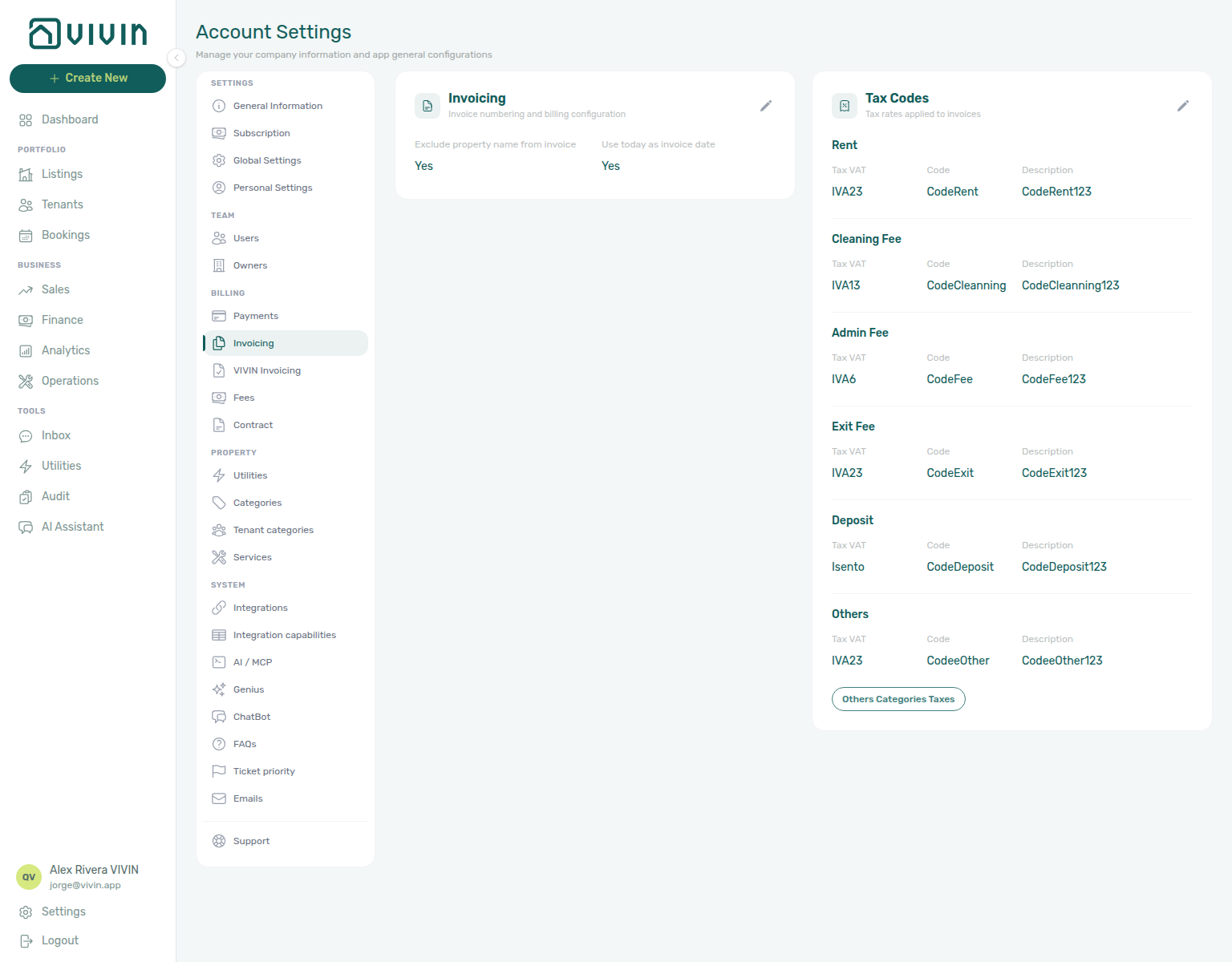Click the CodeRent123 description value
This screenshot has width=1232, height=962.
pyautogui.click(x=1056, y=192)
